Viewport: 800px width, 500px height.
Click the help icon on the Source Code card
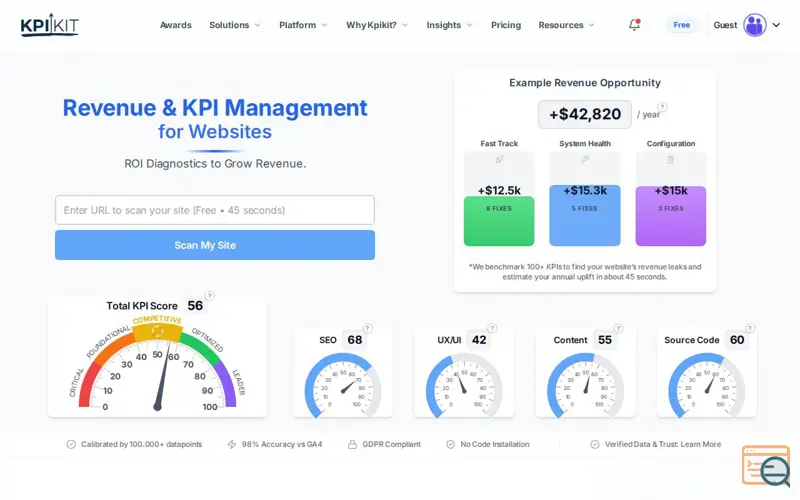(x=750, y=328)
